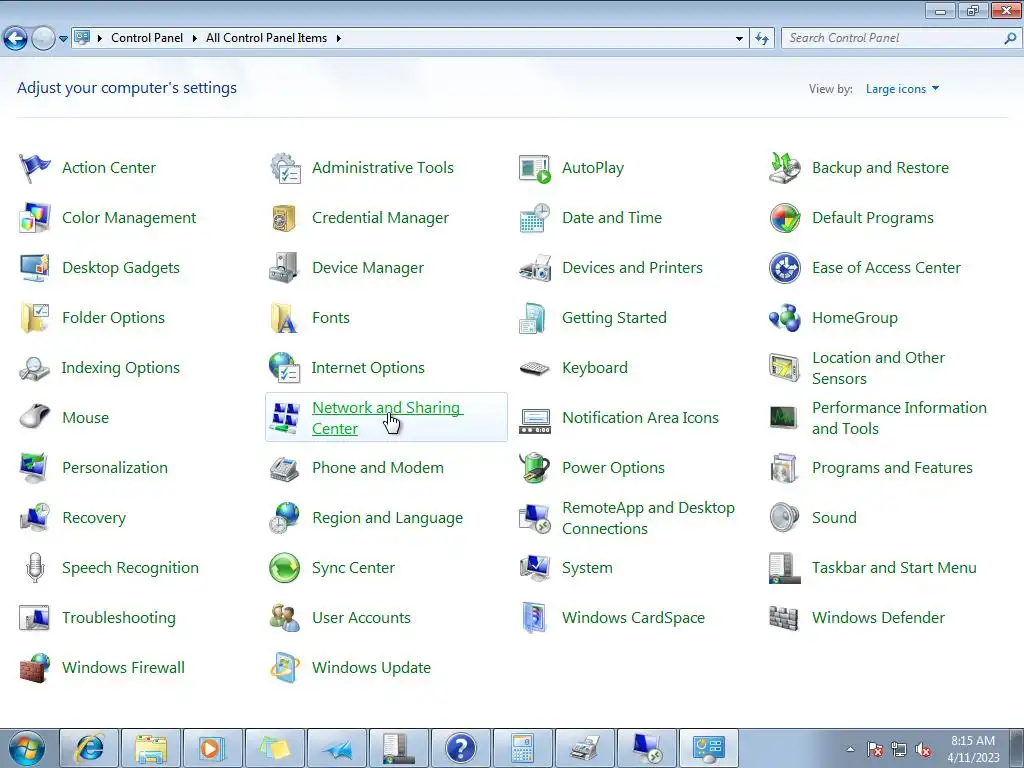
Task: Open the Region and Language link
Action: coord(387,518)
